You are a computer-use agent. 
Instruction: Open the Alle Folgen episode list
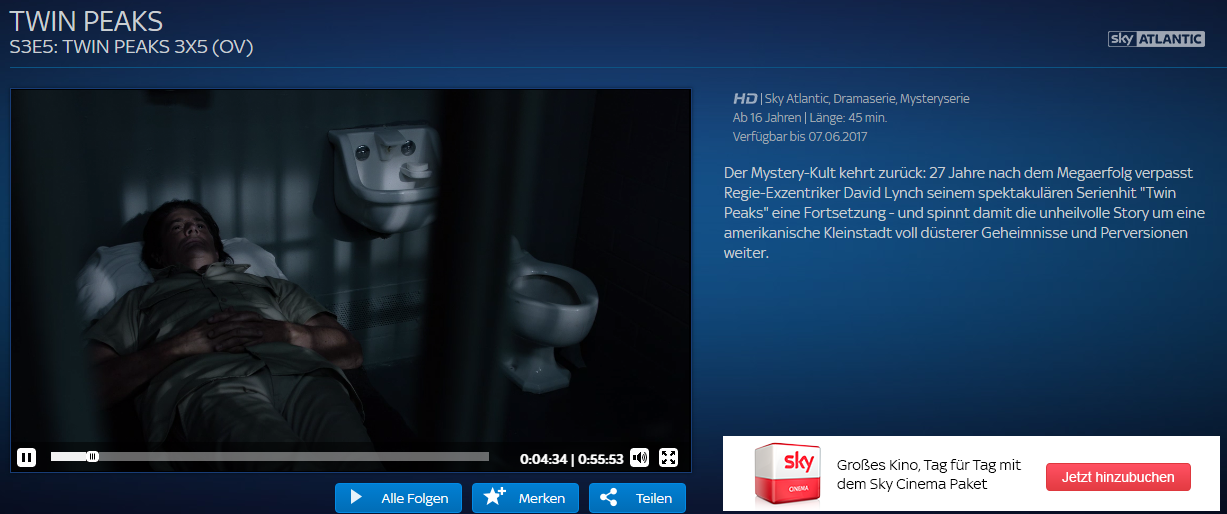point(399,498)
